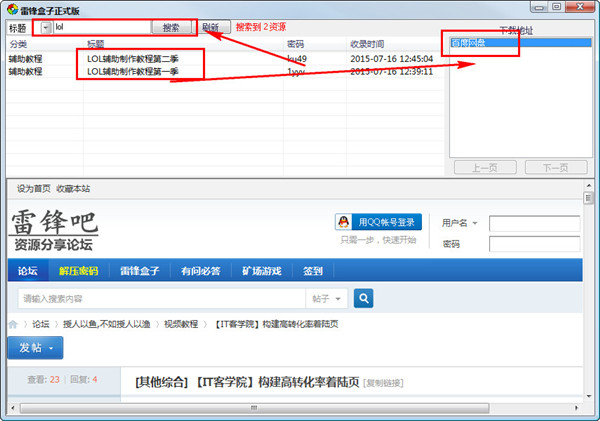Click the blue magnifier search icon
This screenshot has height=421, width=600.
click(x=364, y=299)
